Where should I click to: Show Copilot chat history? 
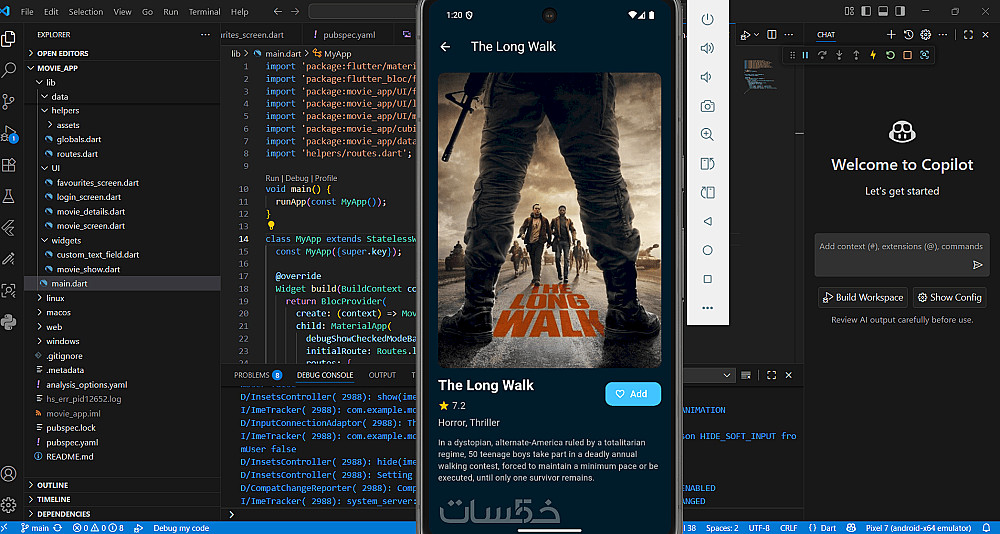[x=908, y=34]
